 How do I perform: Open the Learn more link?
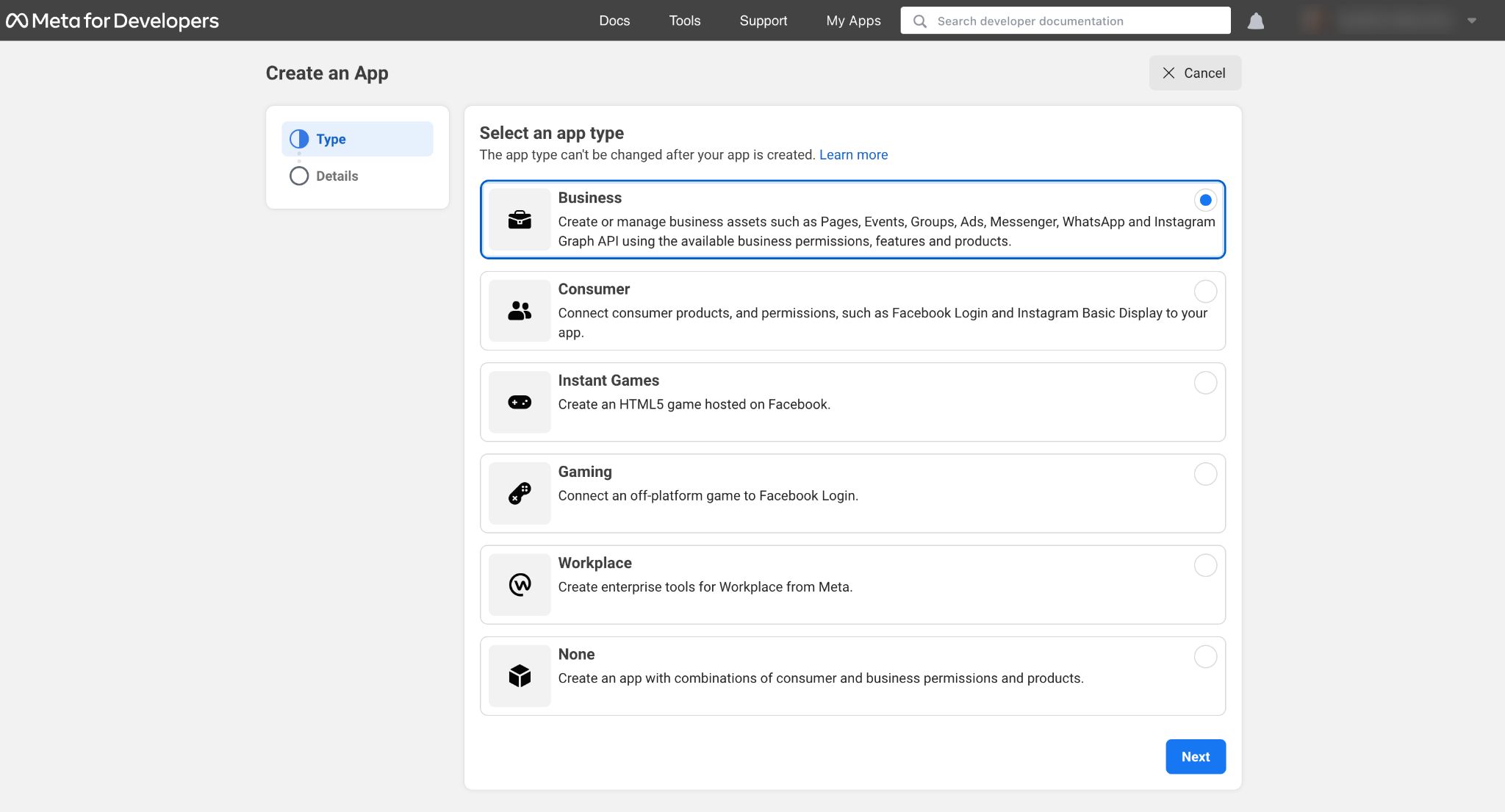pos(853,154)
